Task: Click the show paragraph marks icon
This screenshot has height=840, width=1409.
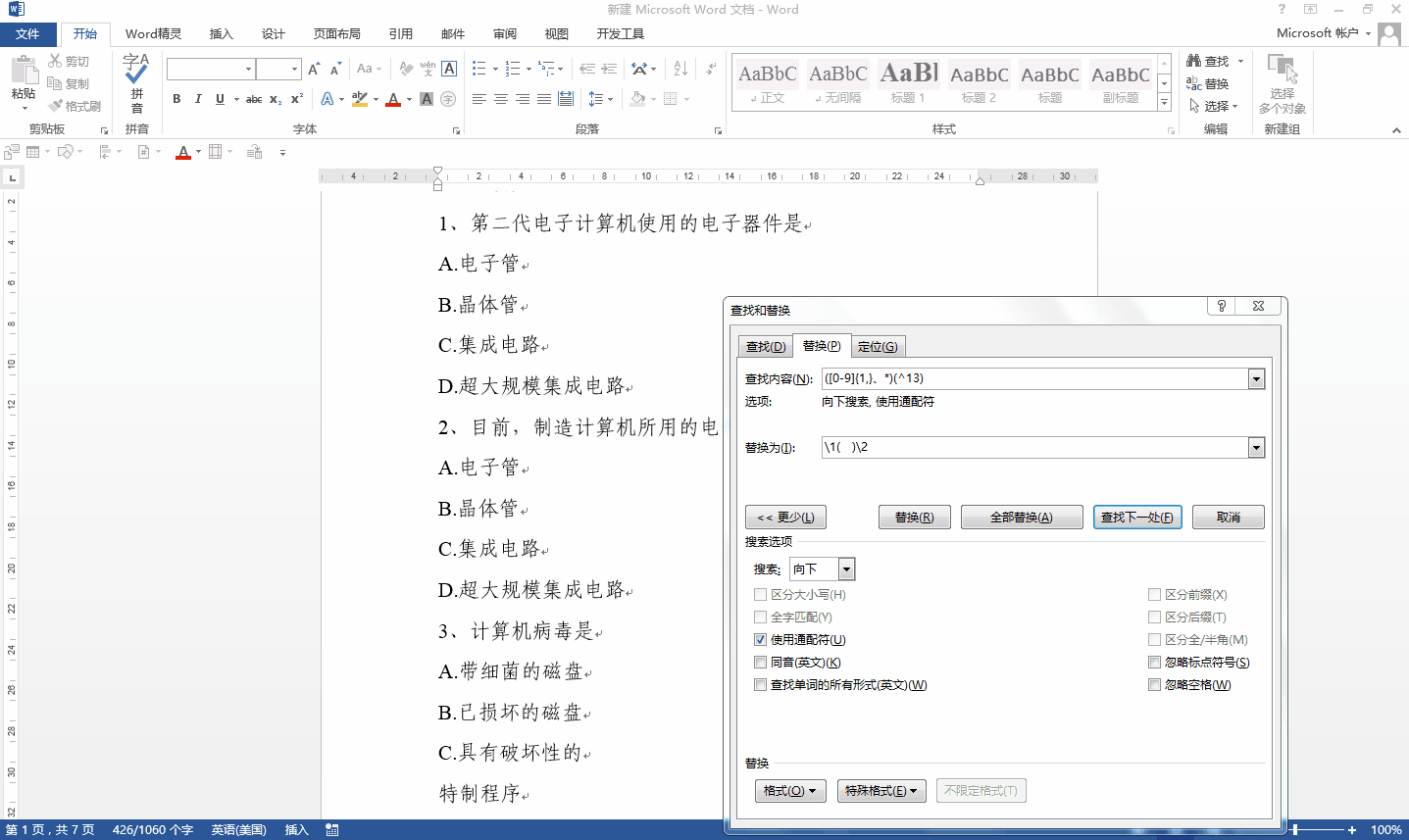Action: [x=711, y=69]
